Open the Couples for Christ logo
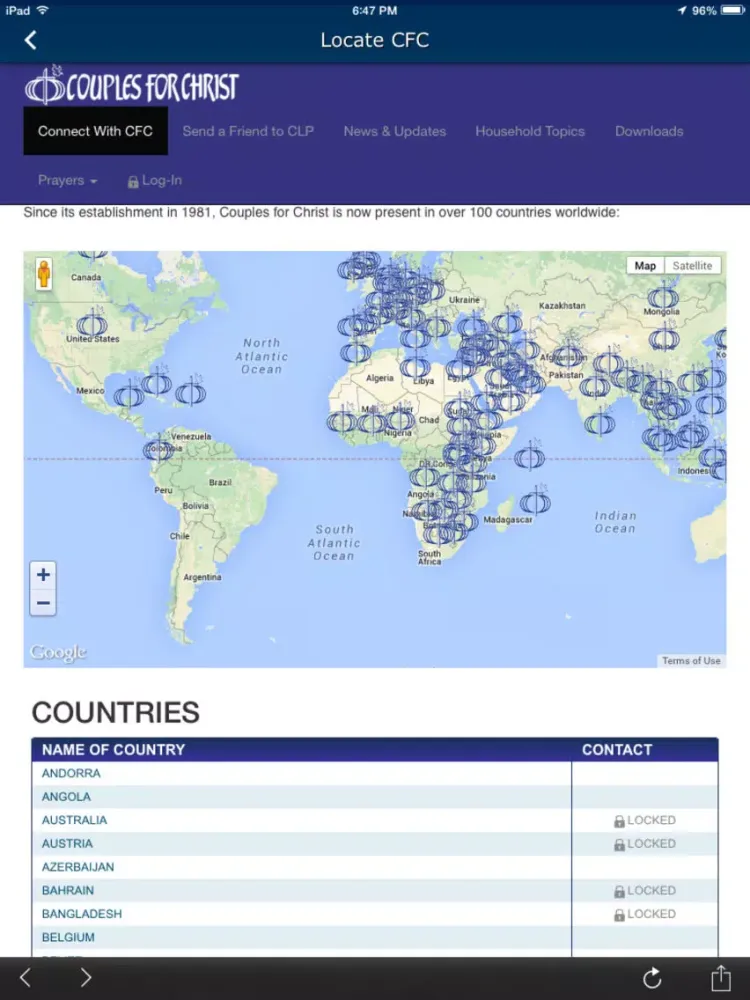This screenshot has width=750, height=1000. [x=131, y=86]
